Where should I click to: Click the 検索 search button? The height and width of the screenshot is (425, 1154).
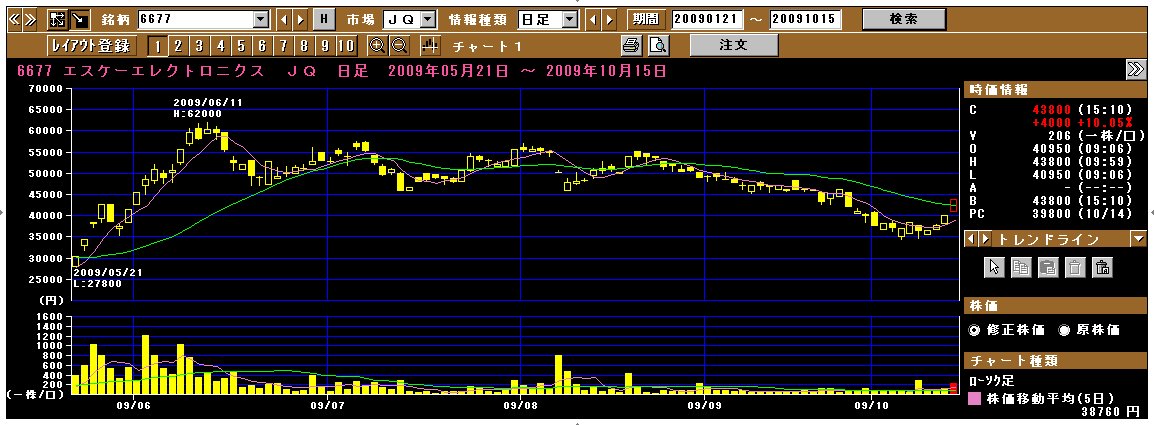tap(904, 20)
